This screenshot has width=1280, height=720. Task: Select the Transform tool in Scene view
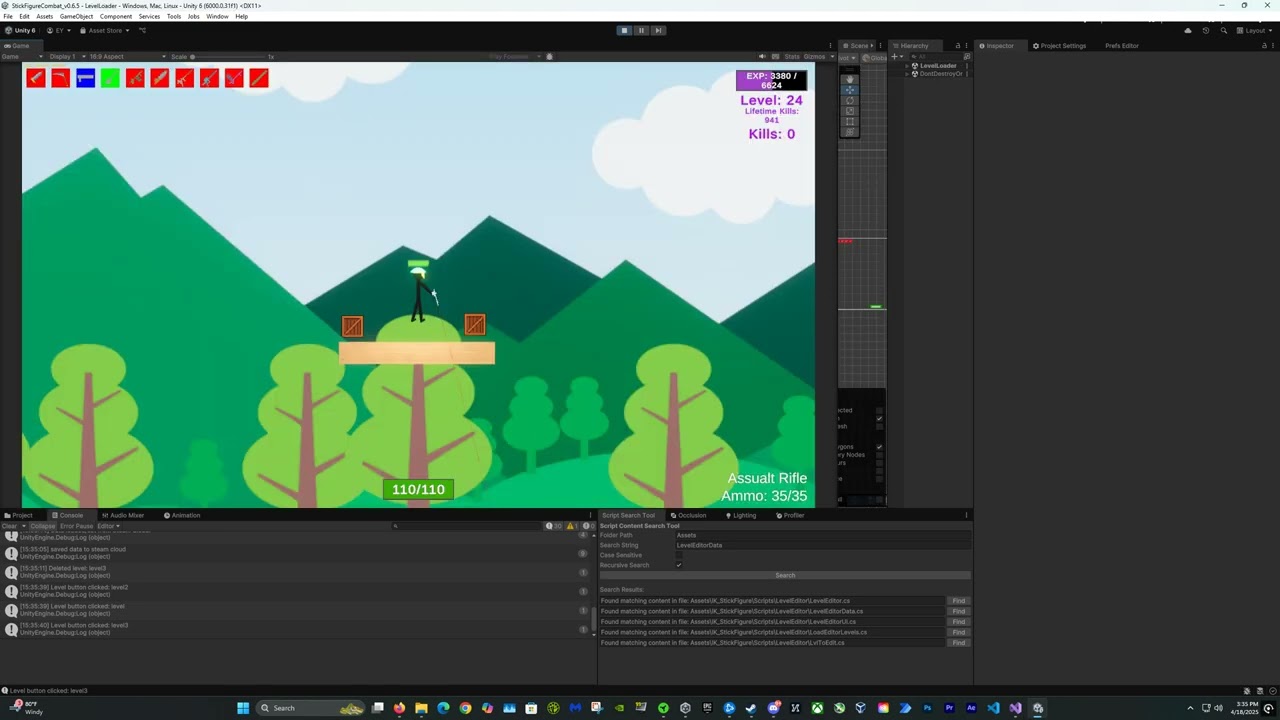[850, 132]
